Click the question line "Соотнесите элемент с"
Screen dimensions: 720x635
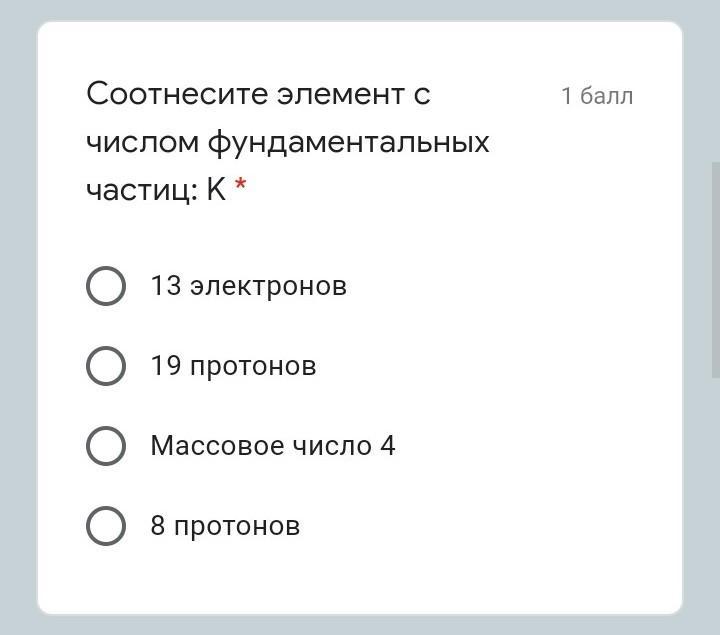(258, 94)
